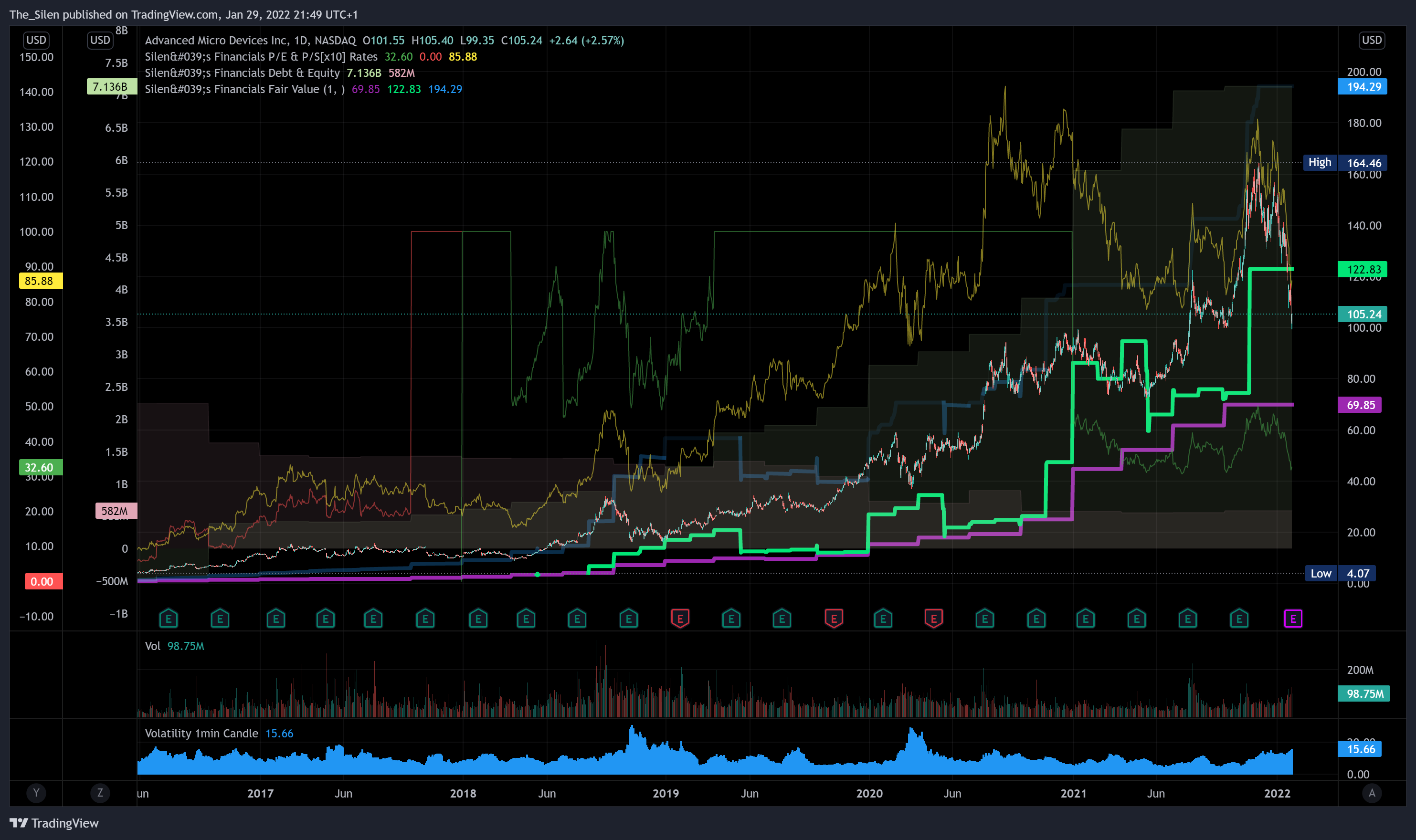
Task: Open the right-side USD currency selector
Action: tap(1371, 40)
